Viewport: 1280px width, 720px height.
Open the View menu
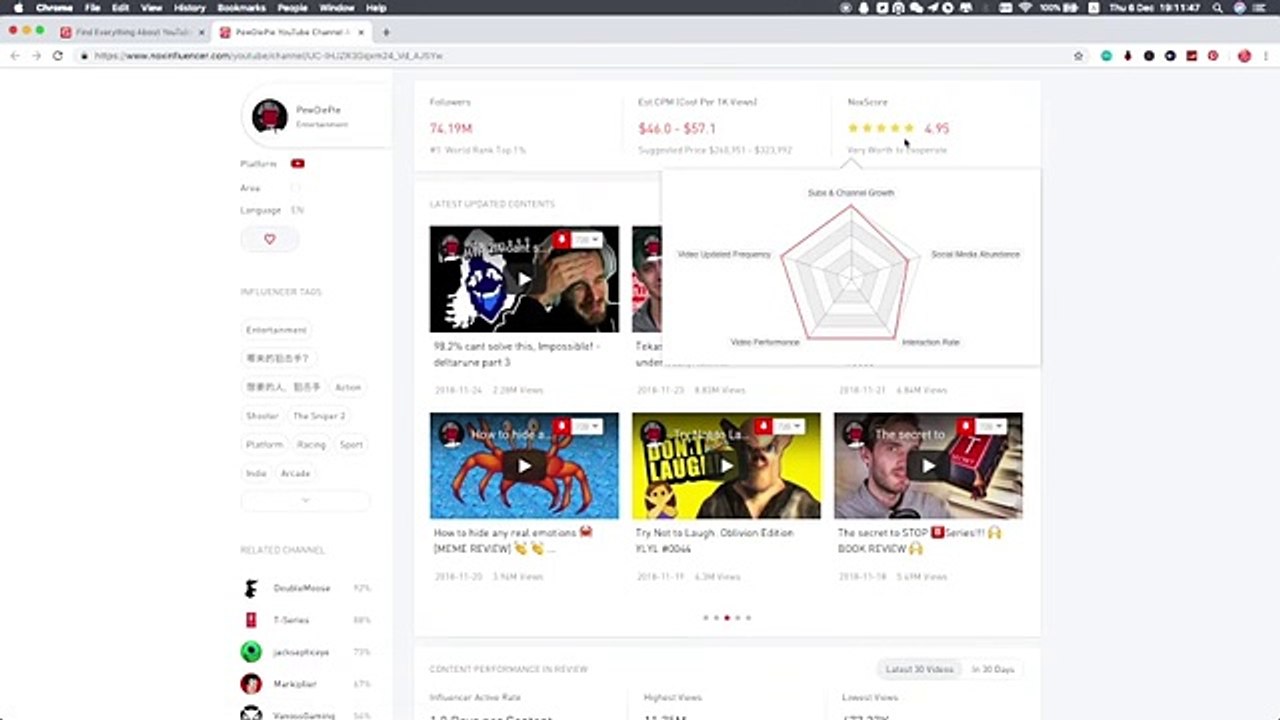coord(151,7)
